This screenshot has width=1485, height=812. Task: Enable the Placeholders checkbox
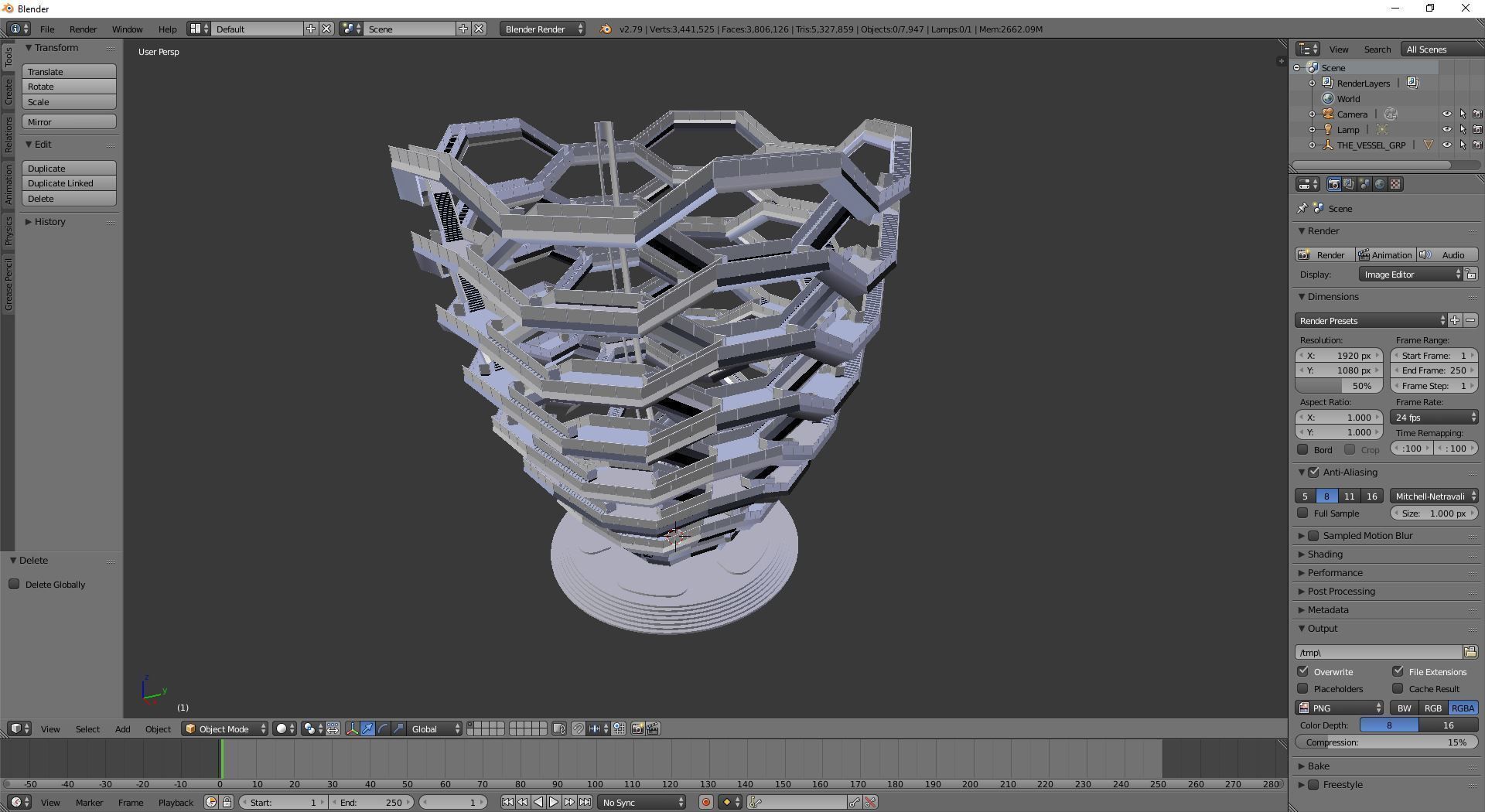(1303, 688)
